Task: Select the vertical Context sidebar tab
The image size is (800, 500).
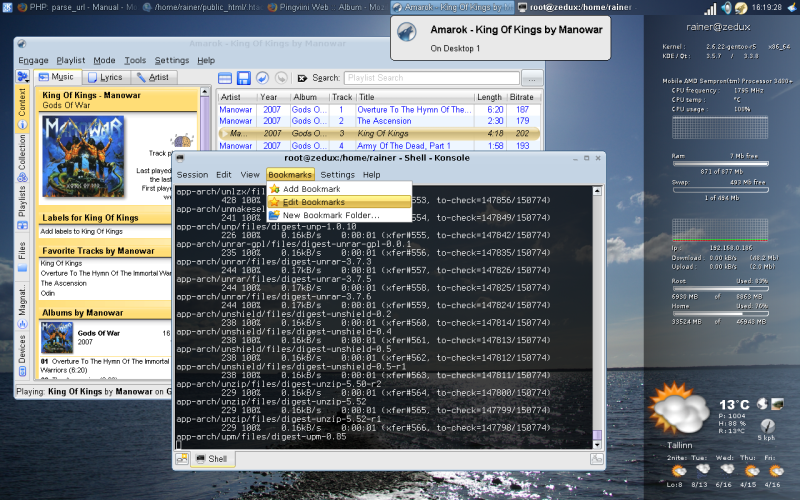Action: (22, 108)
